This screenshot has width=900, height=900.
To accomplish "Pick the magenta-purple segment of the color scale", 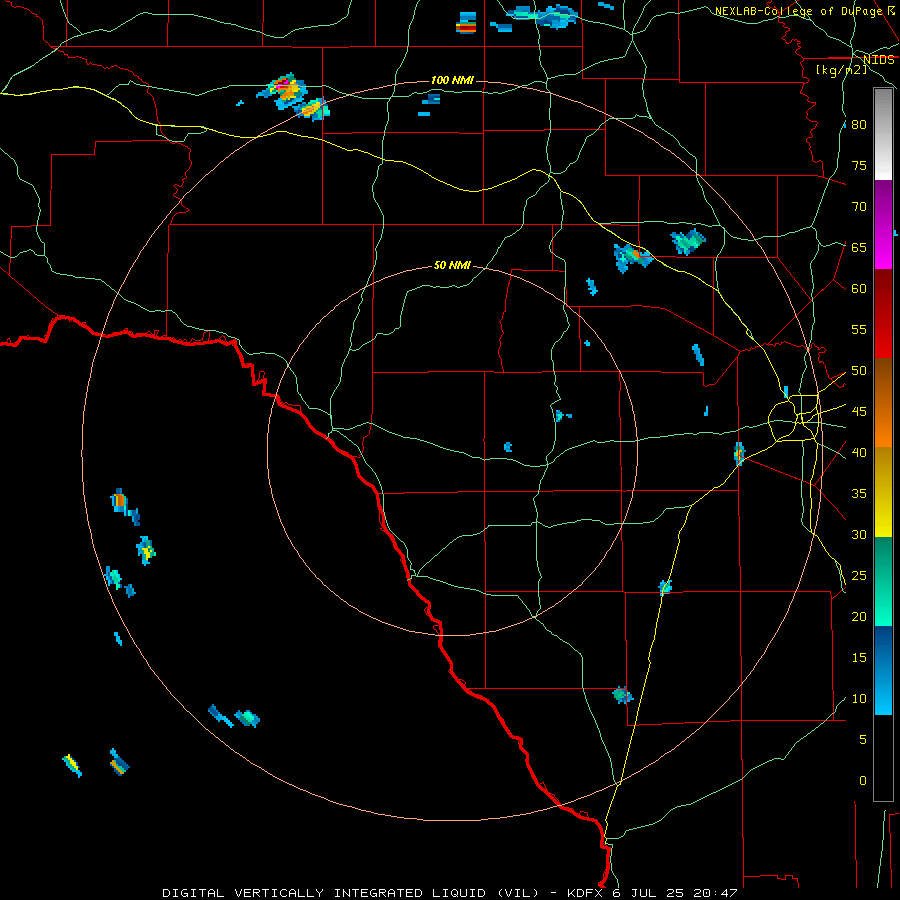I will pyautogui.click(x=883, y=225).
